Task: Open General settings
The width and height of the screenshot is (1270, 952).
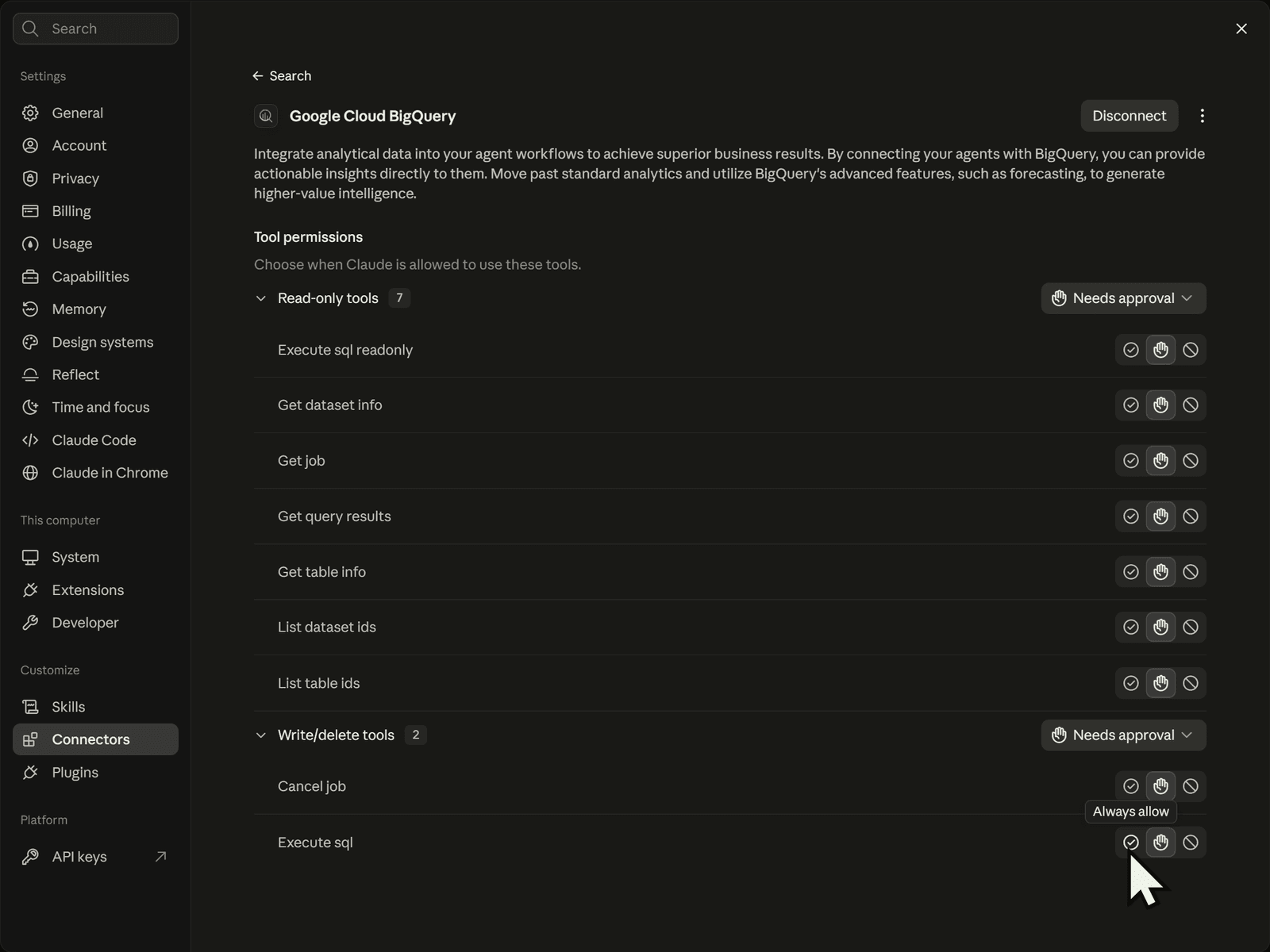Action: (x=95, y=113)
